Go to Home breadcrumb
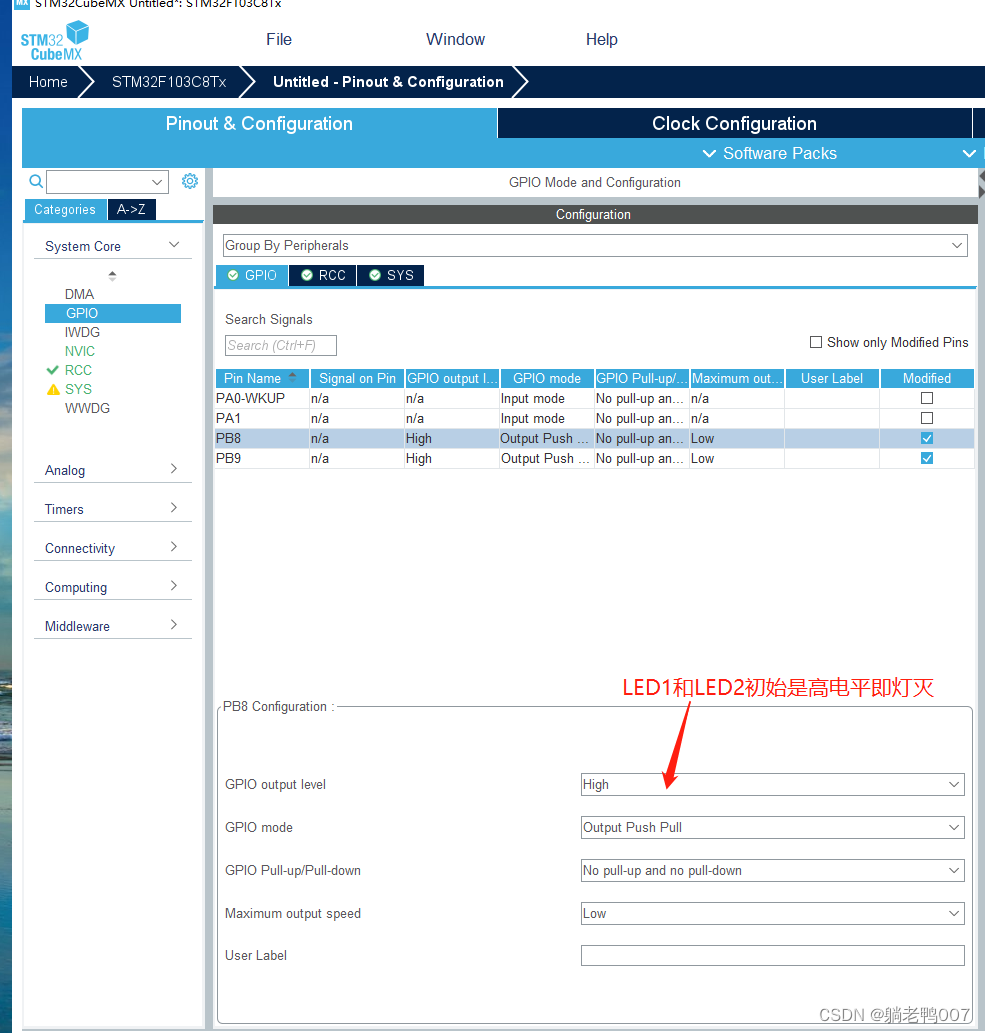This screenshot has width=985, height=1033. click(48, 82)
